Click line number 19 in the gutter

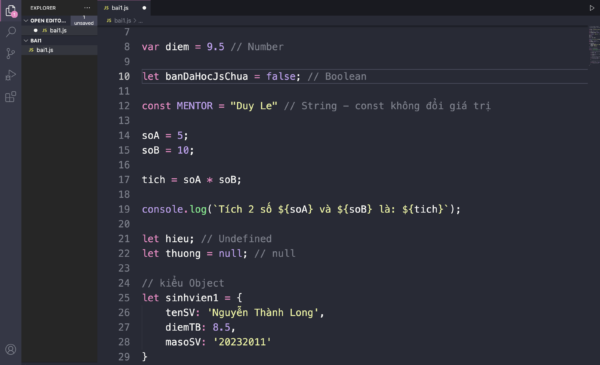(x=124, y=209)
